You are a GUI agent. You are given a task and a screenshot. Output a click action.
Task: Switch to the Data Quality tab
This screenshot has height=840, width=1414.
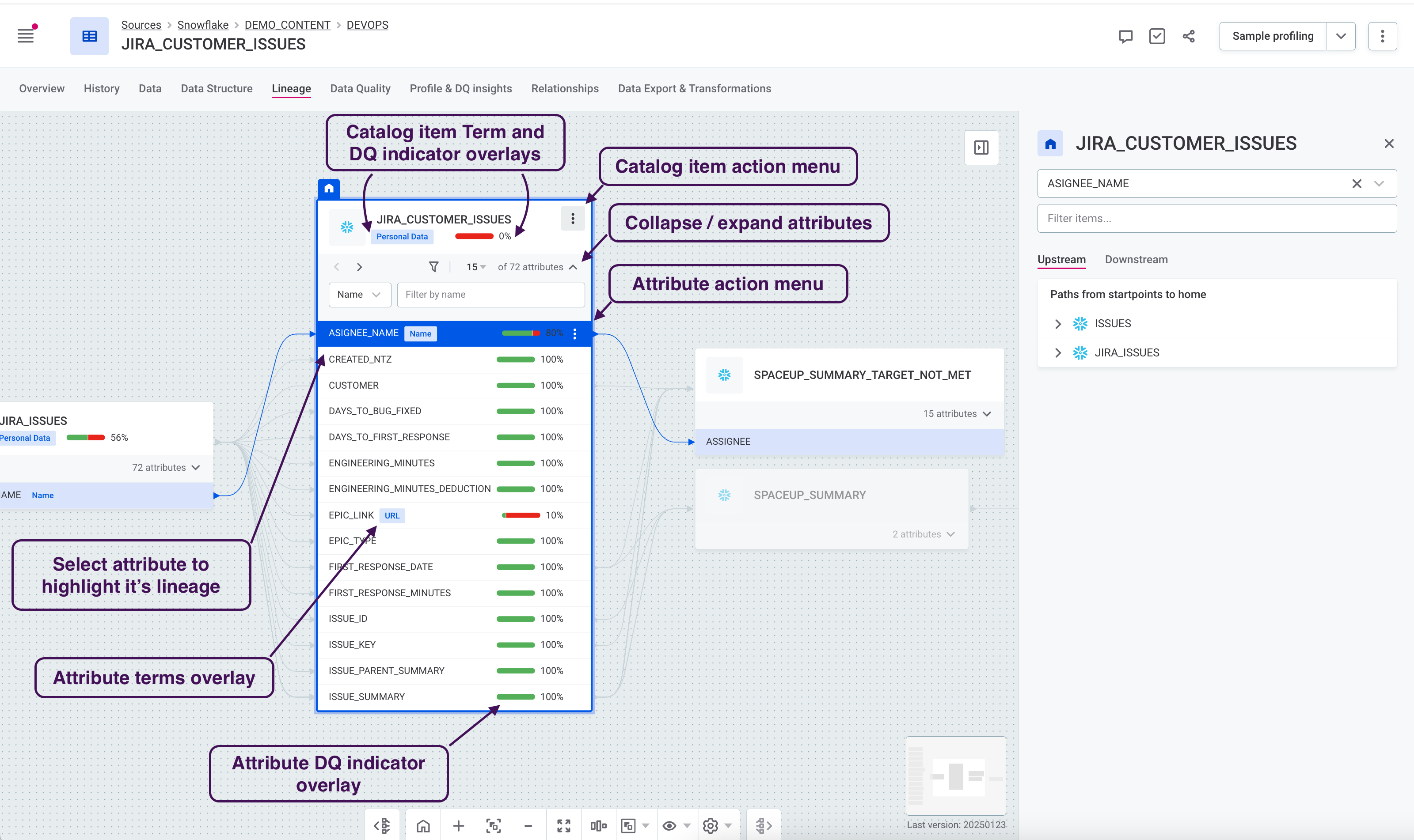pyautogui.click(x=360, y=88)
